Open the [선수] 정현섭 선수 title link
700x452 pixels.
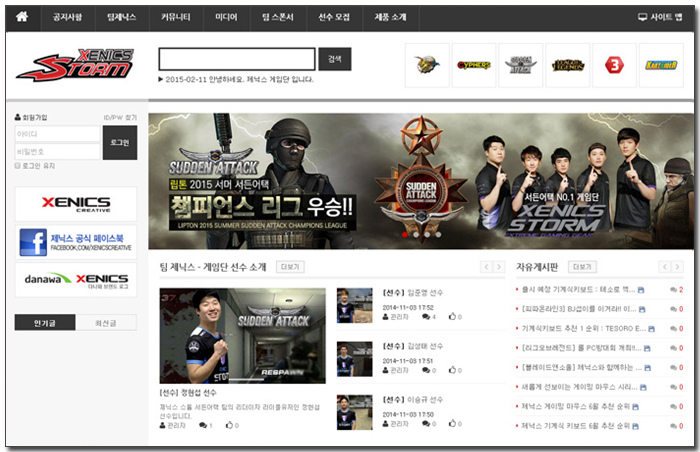pos(188,393)
